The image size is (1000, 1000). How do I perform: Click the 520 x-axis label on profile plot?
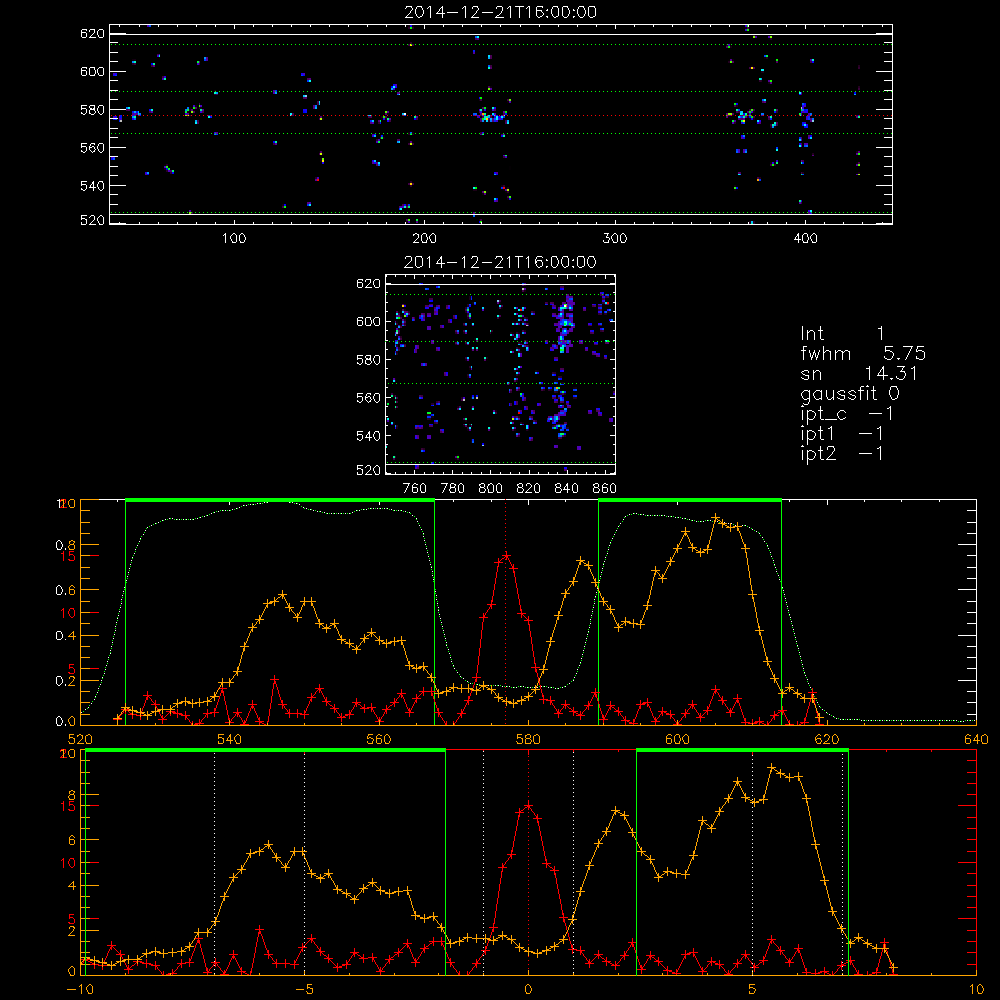point(80,739)
